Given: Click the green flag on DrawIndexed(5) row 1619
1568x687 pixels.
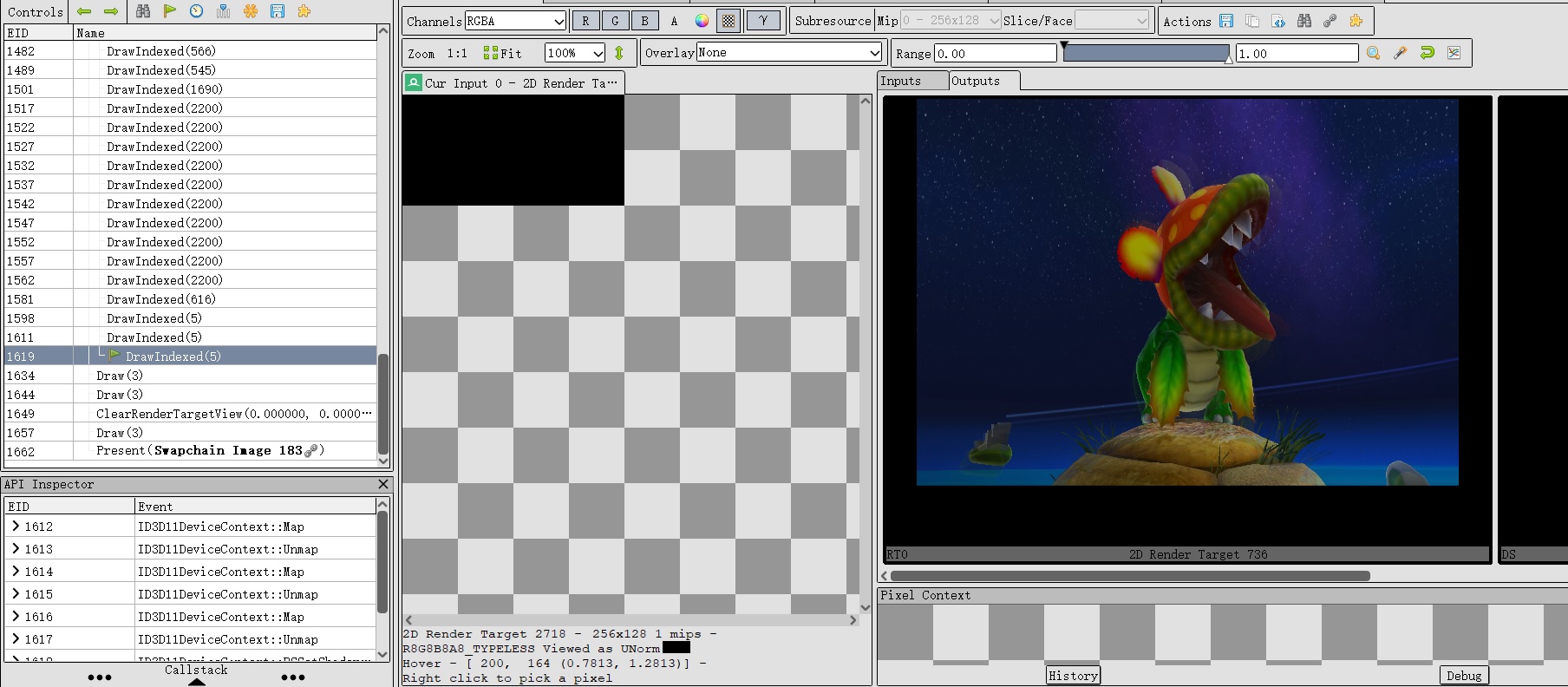Looking at the screenshot, I should coord(114,356).
